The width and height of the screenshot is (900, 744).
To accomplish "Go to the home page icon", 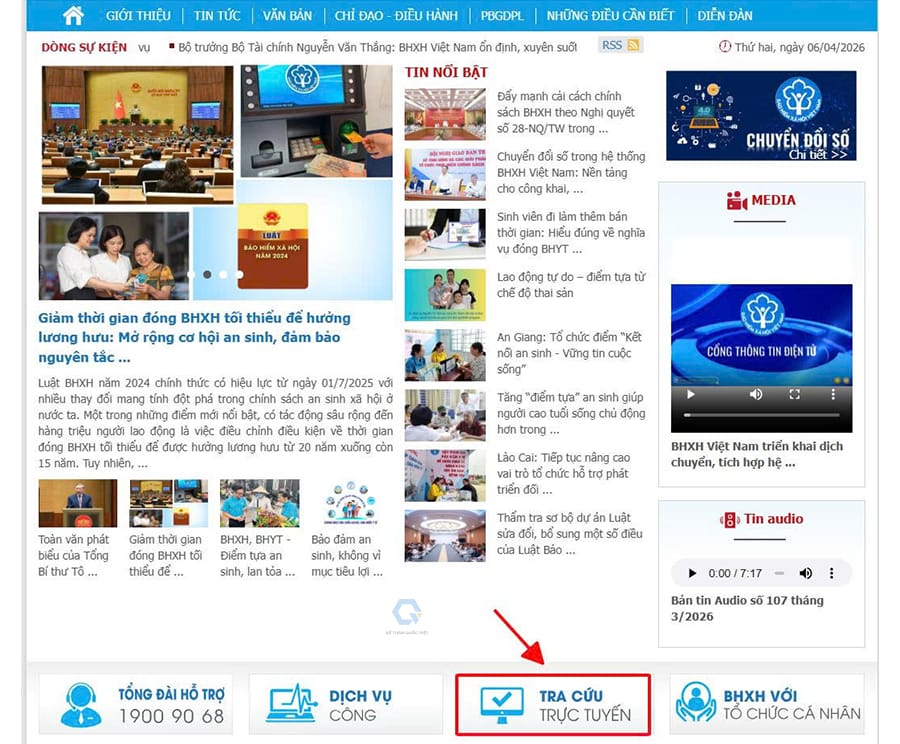I will pos(73,16).
